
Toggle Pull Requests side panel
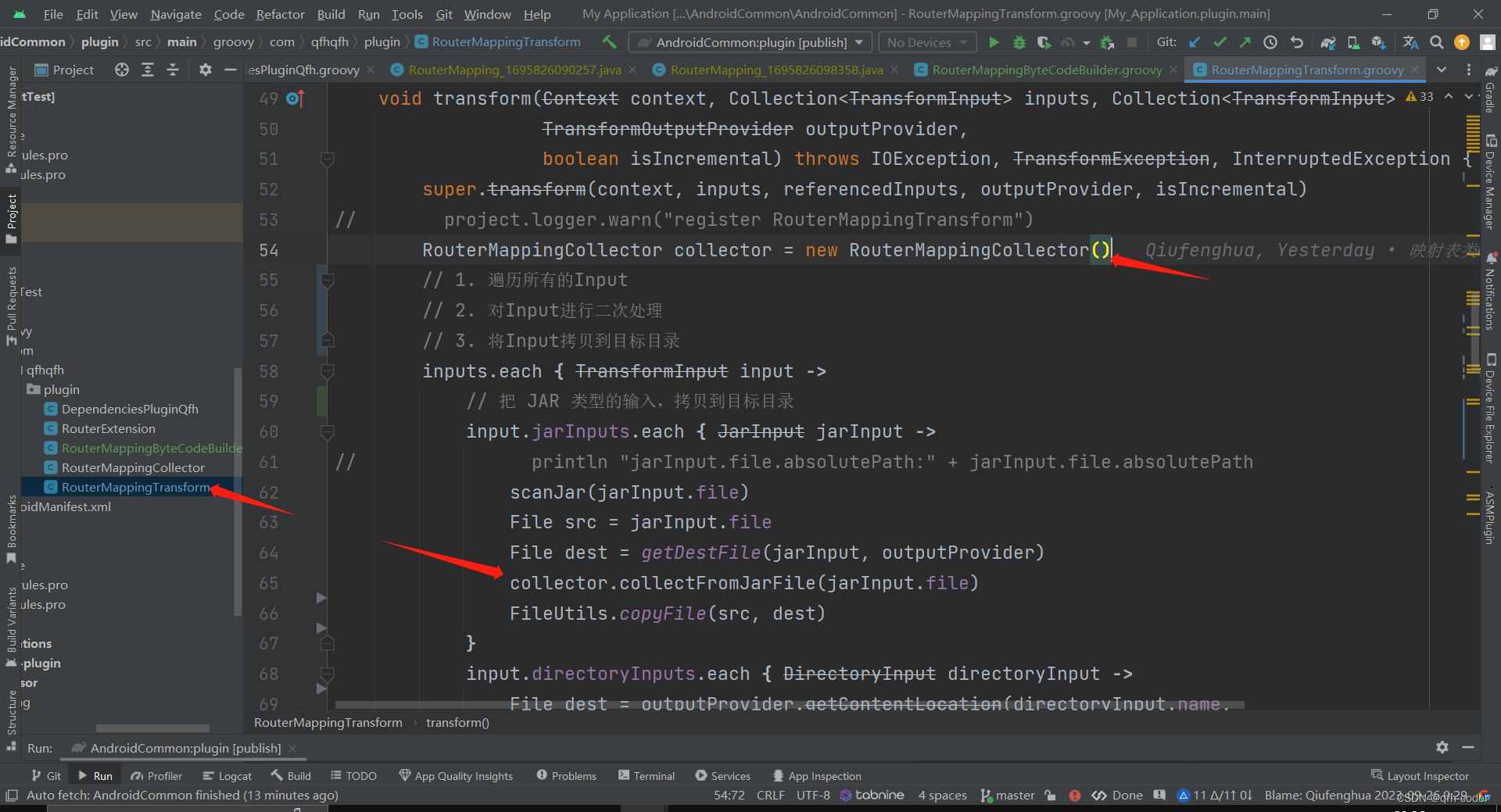11,306
